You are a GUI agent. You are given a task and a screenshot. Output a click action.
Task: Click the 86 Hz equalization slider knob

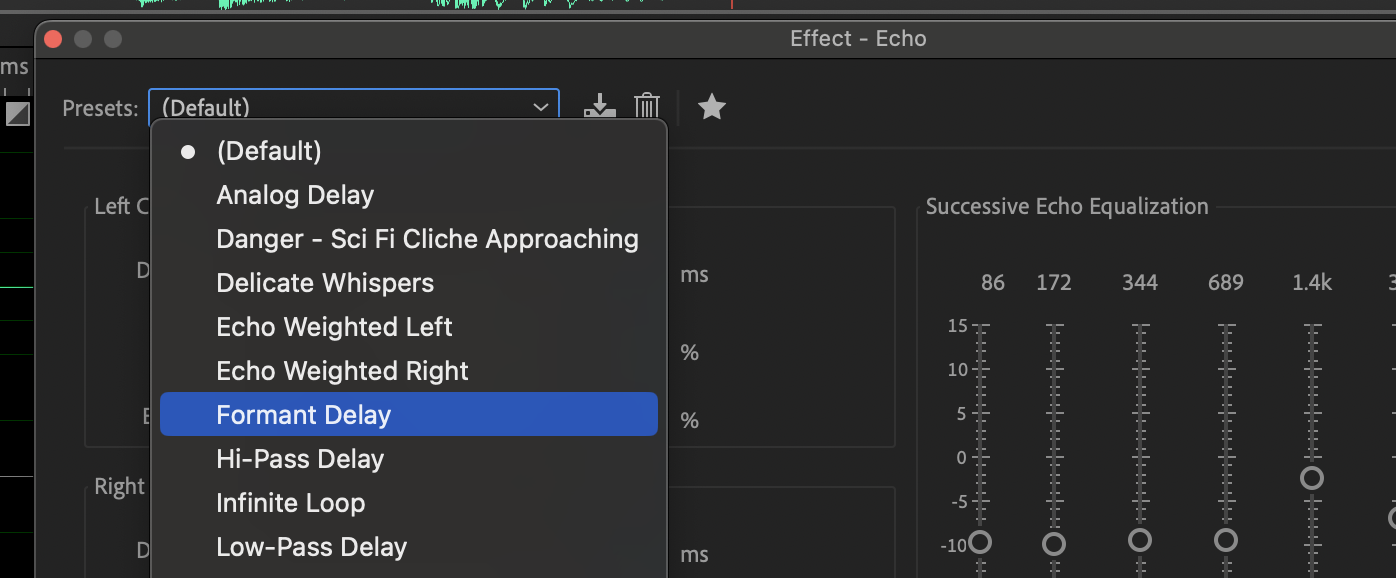click(980, 542)
